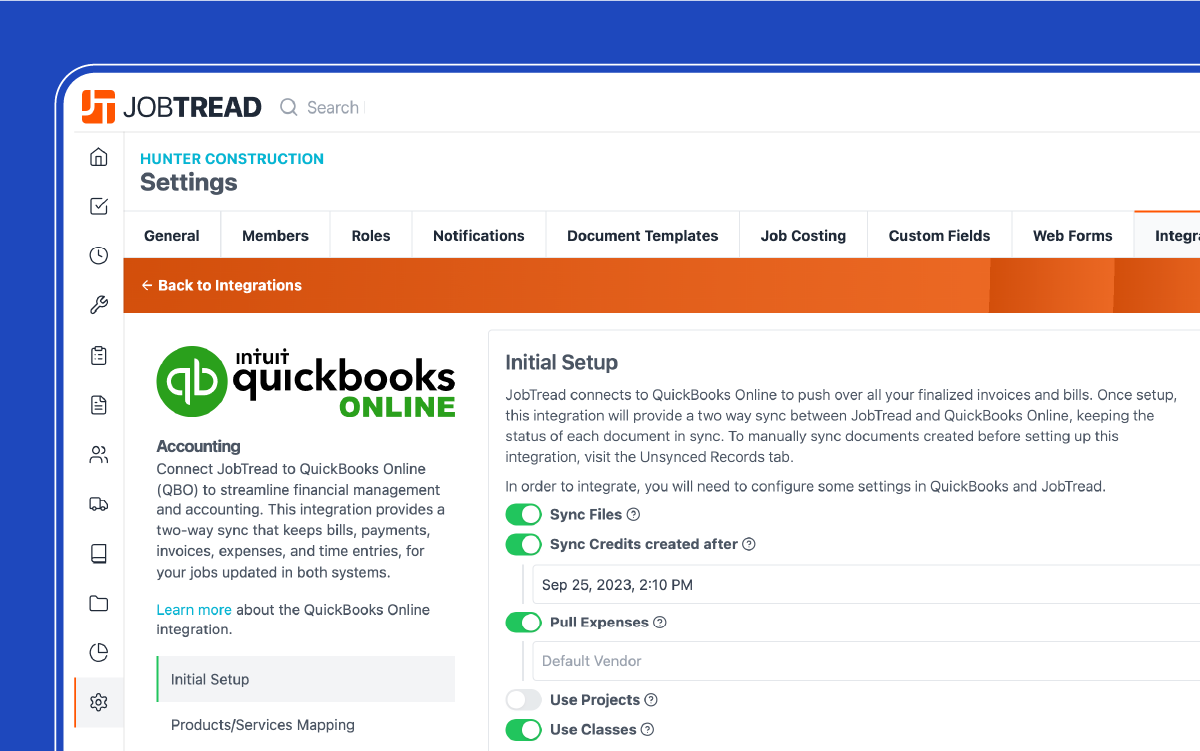
Task: Open the clipboard icon in the sidebar
Action: (98, 355)
